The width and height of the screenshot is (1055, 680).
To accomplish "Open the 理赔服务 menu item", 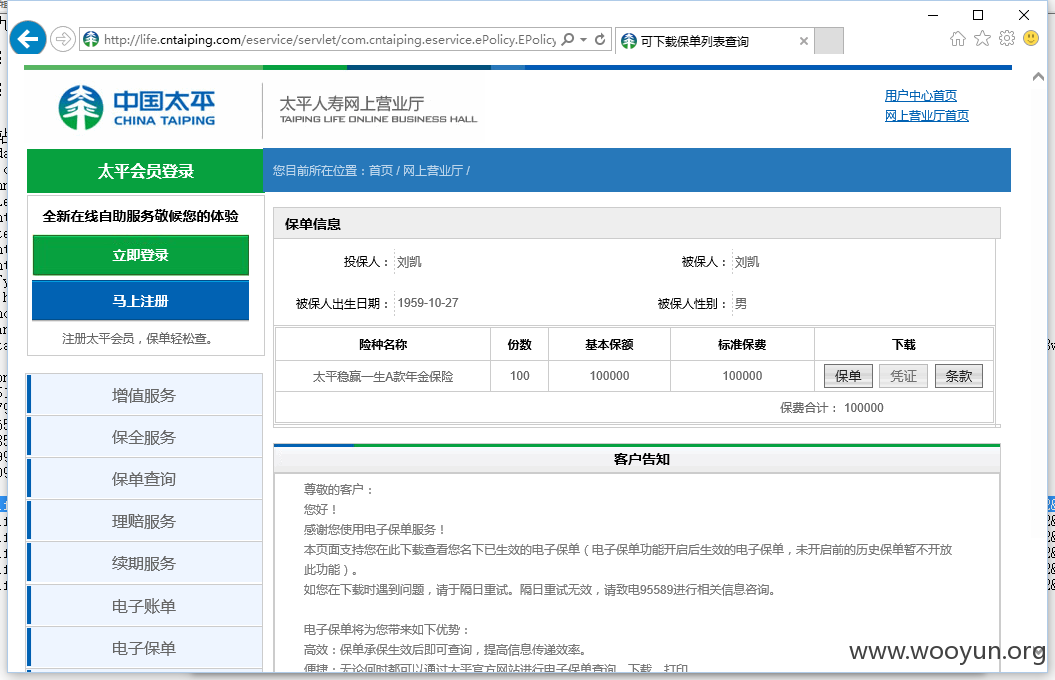I will 145,521.
